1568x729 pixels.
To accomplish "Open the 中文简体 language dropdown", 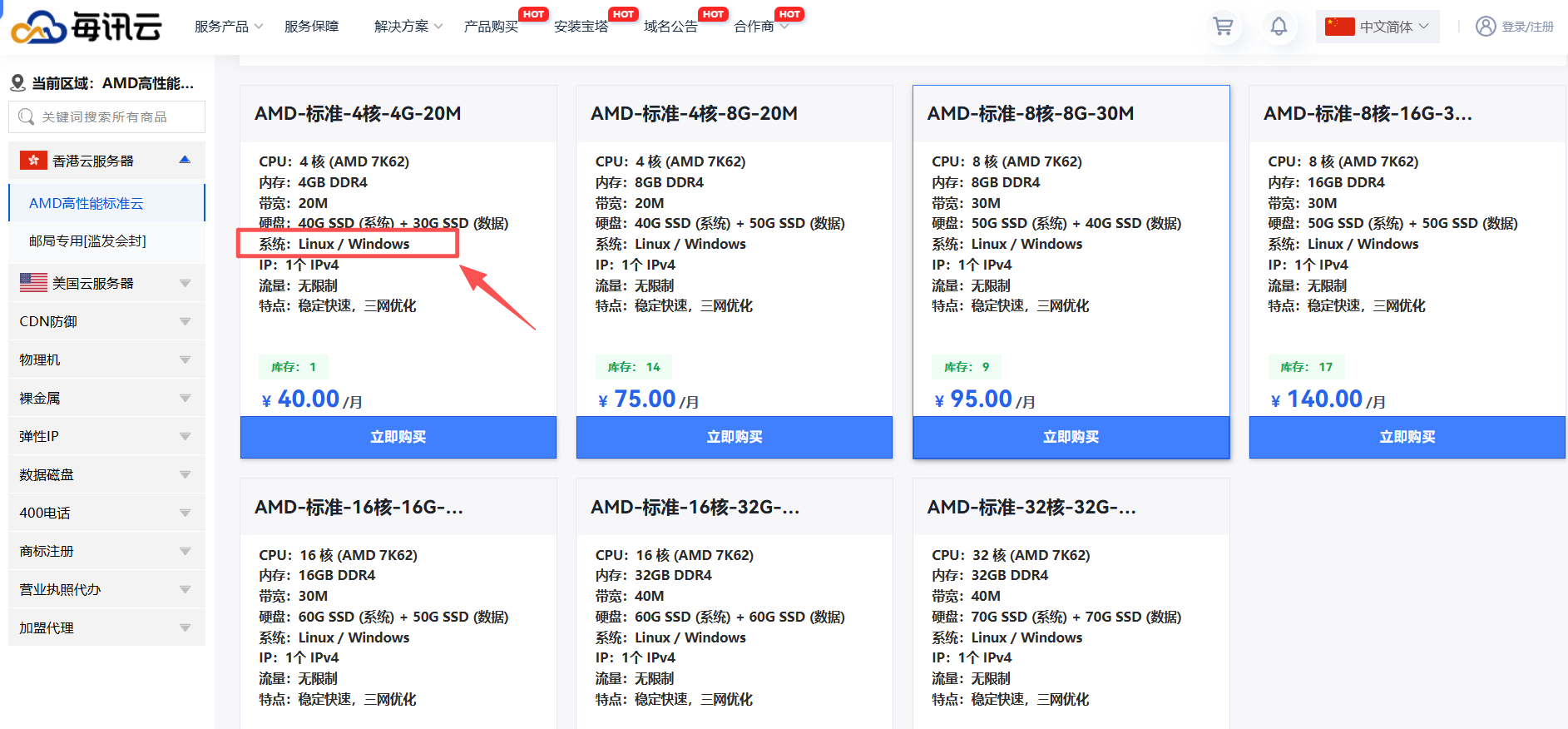I will [1378, 27].
